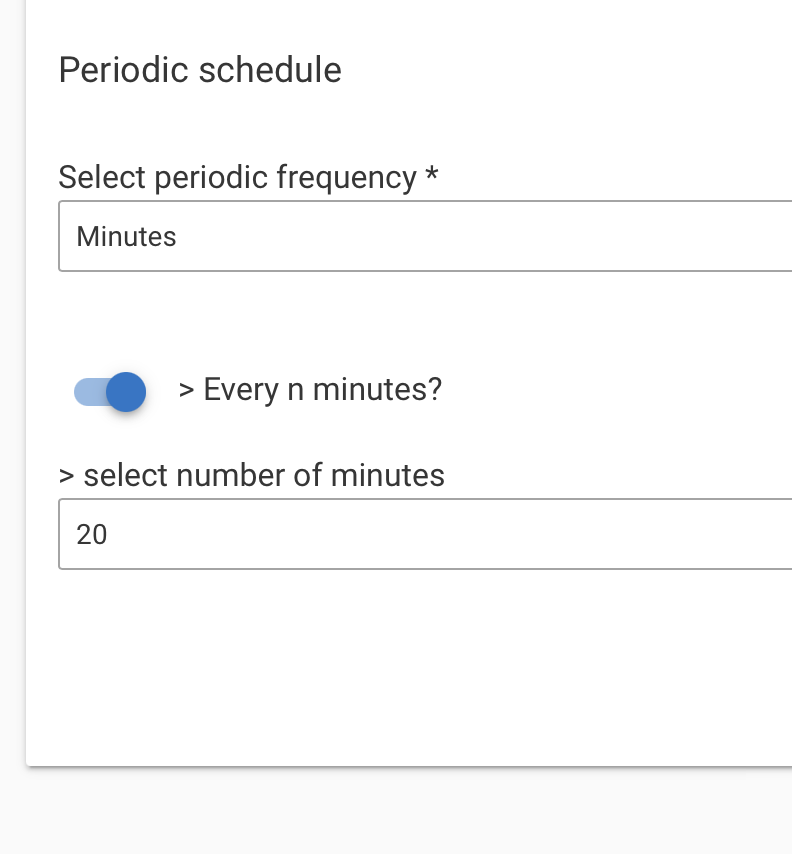Select the 'Minutes' value text in combo box
The image size is (792, 854).
click(x=126, y=236)
